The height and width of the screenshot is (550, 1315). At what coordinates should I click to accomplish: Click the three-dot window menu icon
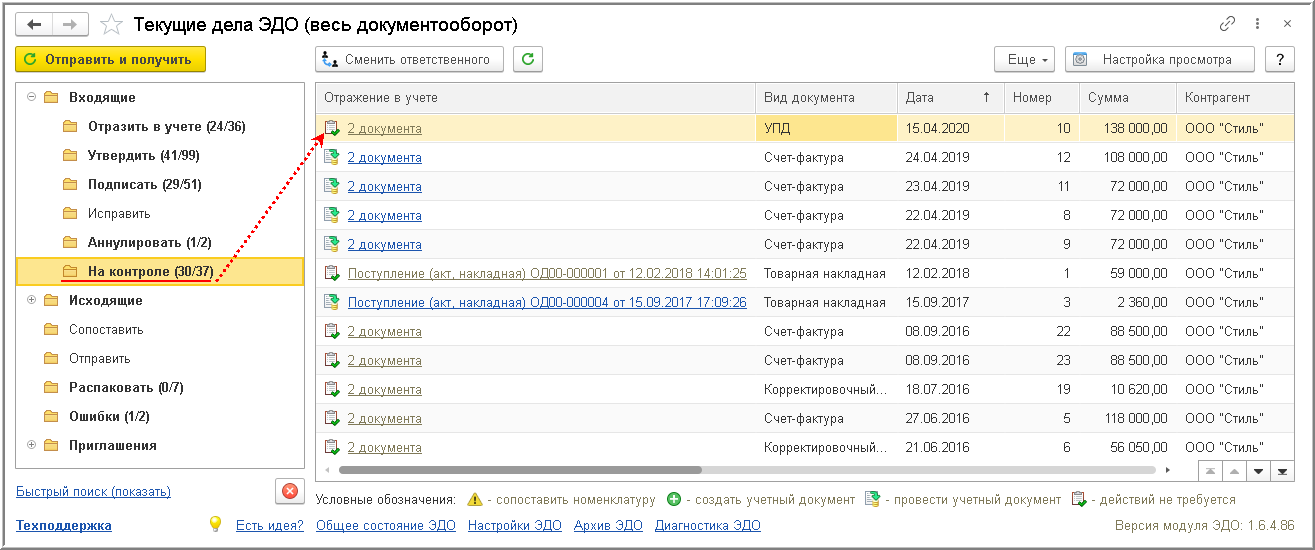click(1256, 24)
